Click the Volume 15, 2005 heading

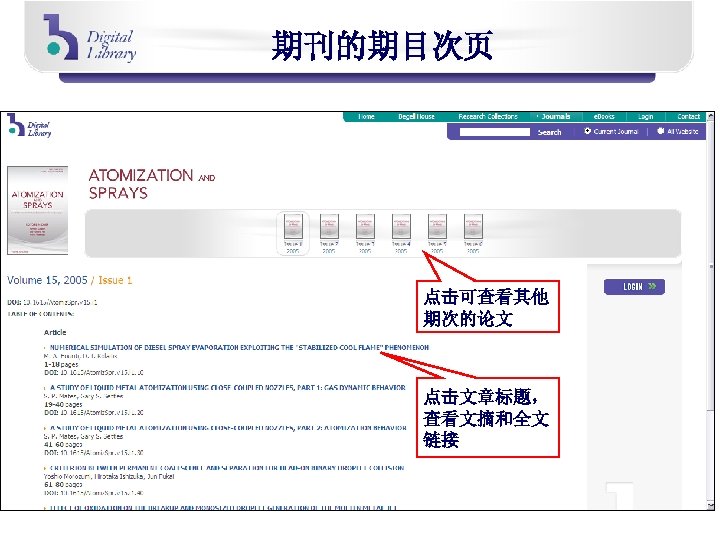tap(47, 280)
